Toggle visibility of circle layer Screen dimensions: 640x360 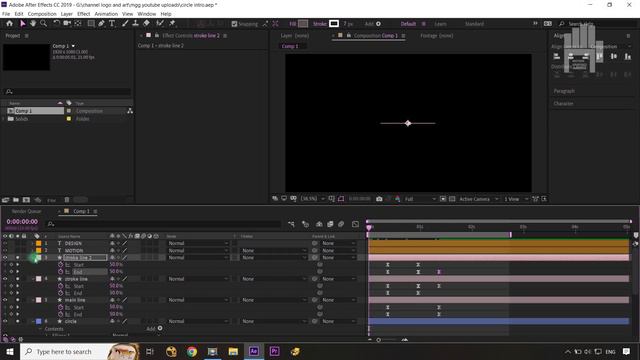pyautogui.click(x=5, y=321)
